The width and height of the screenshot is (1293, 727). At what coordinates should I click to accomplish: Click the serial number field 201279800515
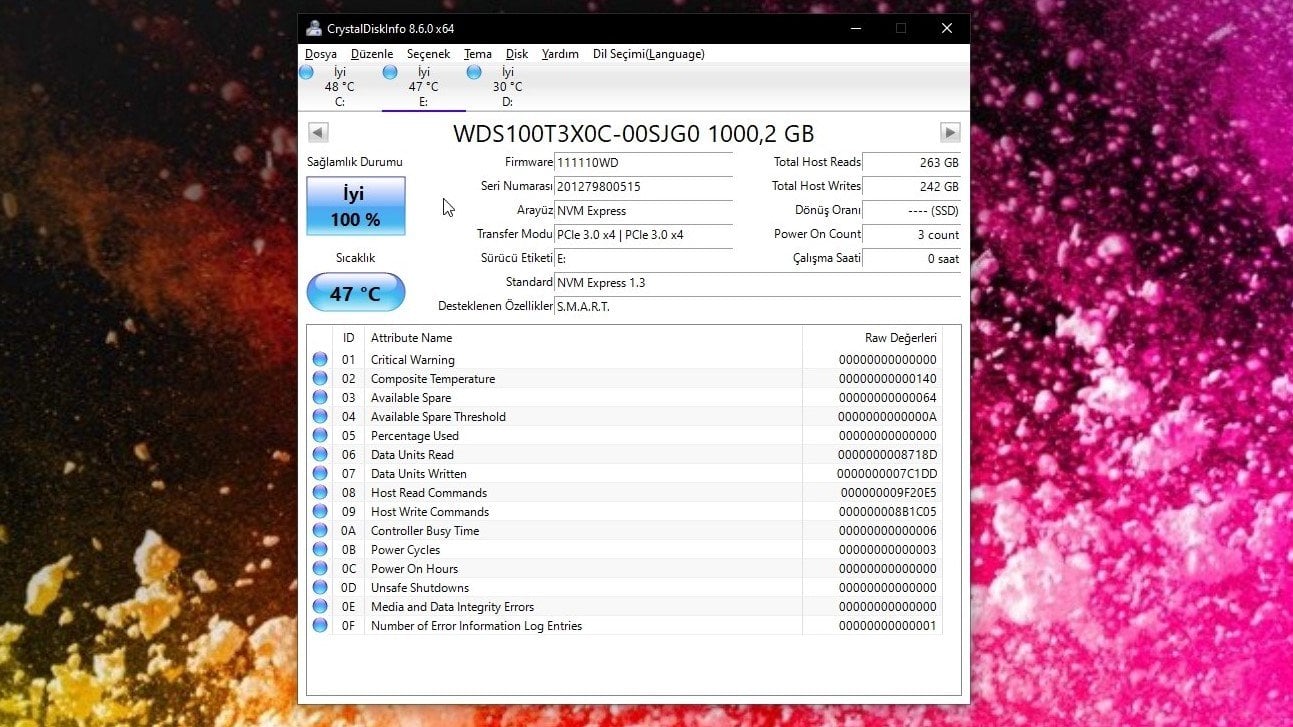tap(644, 186)
